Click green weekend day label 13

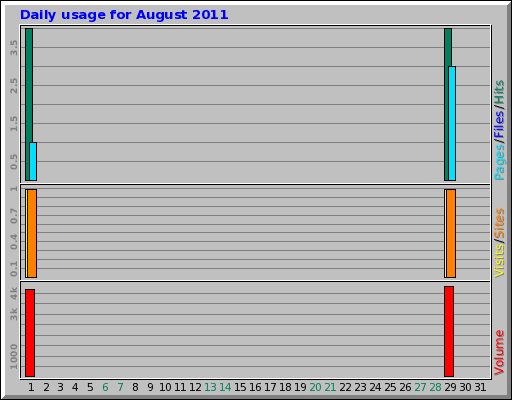210,387
